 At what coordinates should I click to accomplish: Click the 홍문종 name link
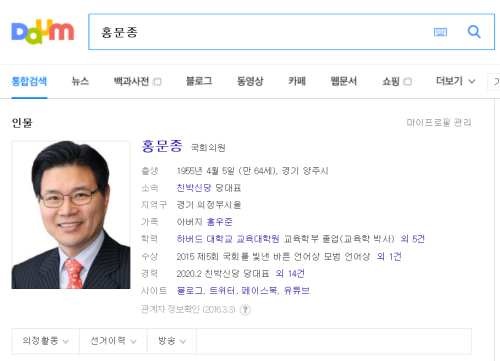(x=162, y=146)
